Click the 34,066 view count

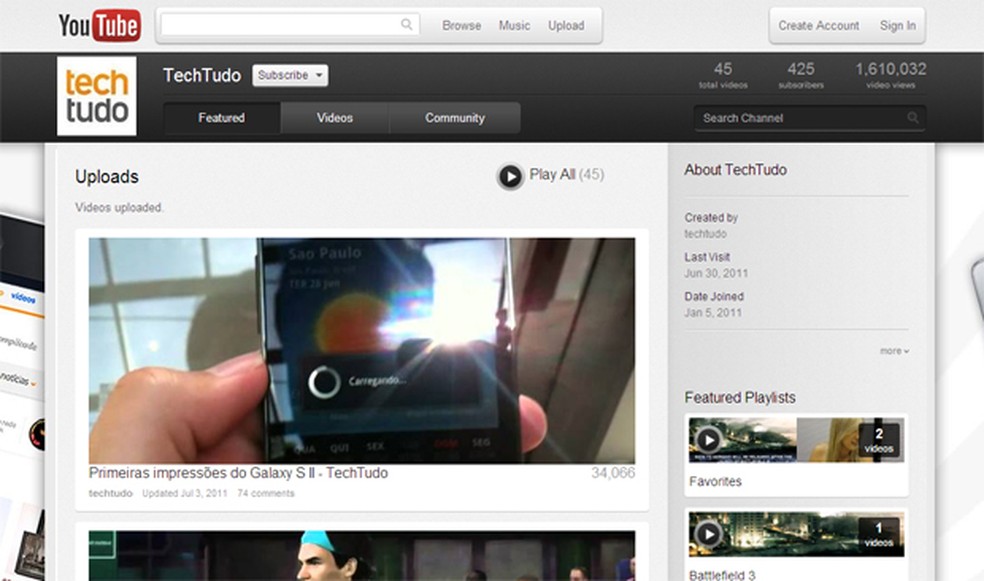click(x=613, y=472)
